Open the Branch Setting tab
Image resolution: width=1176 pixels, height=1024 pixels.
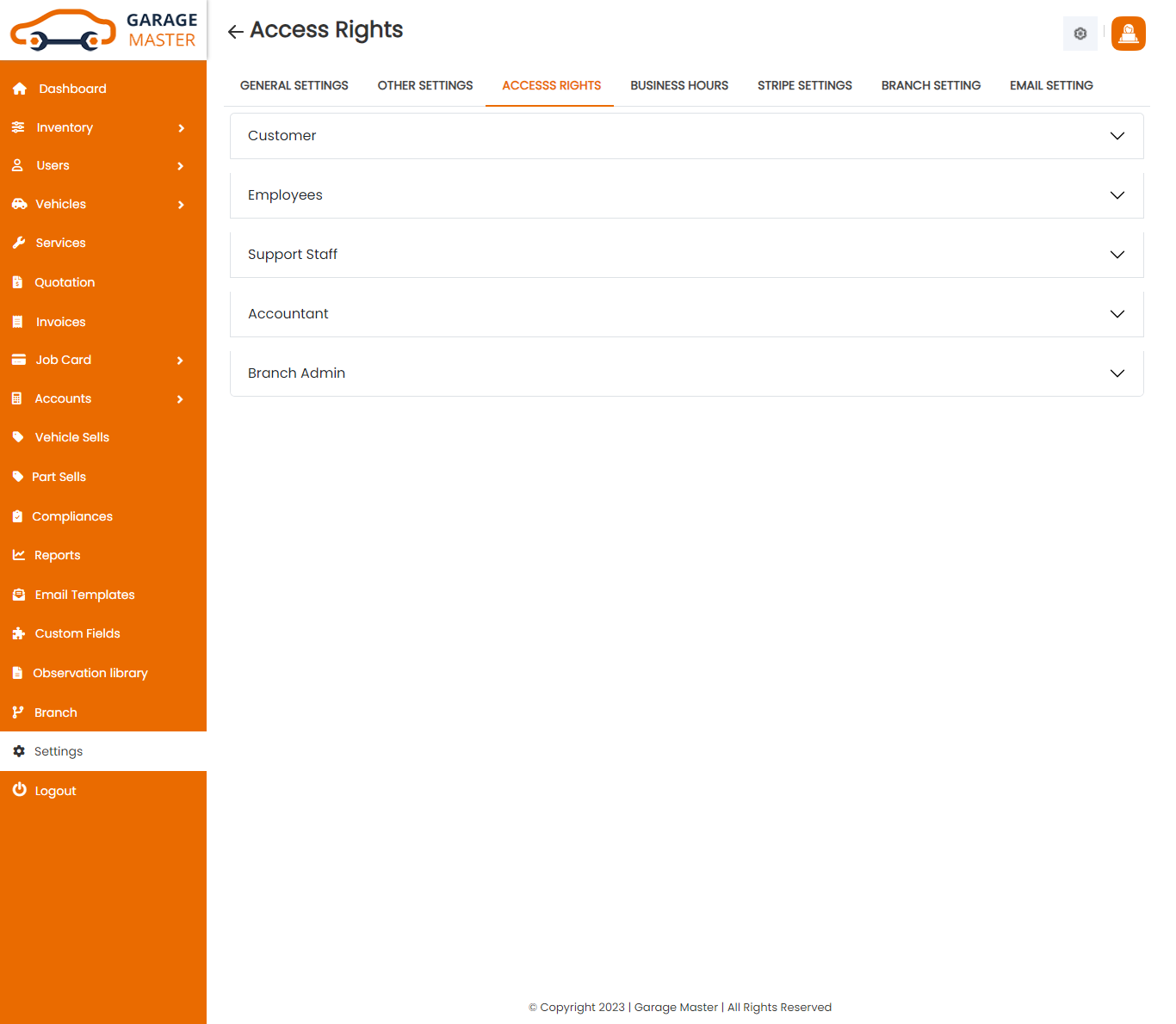pyautogui.click(x=932, y=85)
